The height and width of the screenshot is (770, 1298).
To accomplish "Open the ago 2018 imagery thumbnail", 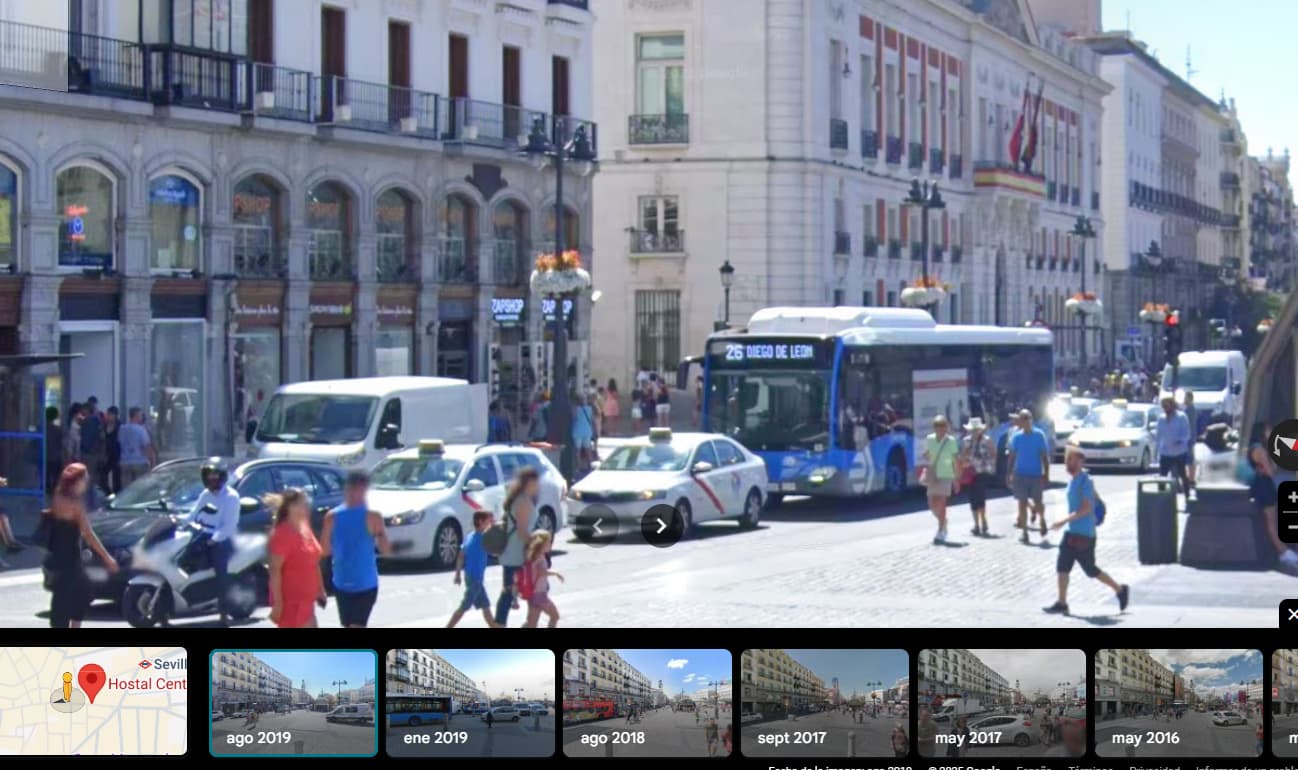I will 647,702.
